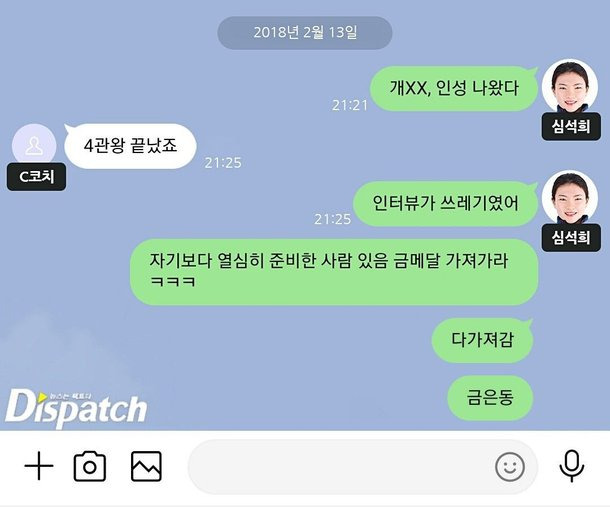Click the C코치 name label
Screen dimensions: 610x507
click(x=36, y=177)
